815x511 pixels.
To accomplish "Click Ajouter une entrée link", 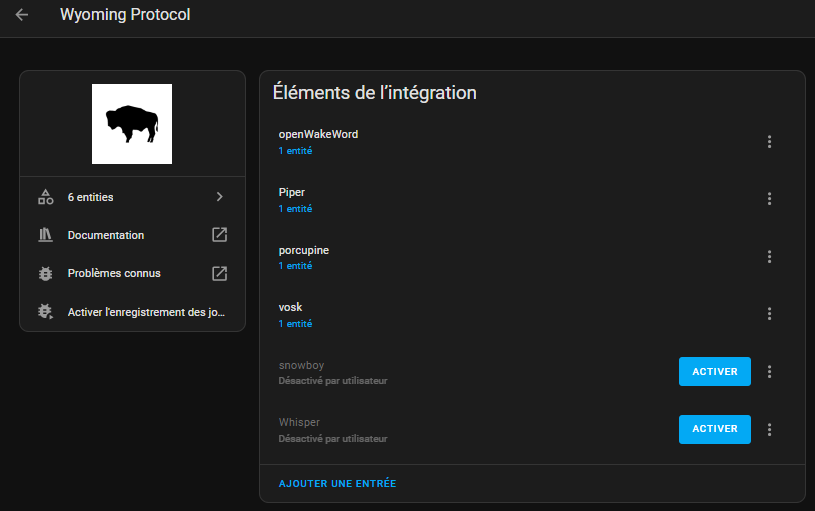I will point(337,483).
